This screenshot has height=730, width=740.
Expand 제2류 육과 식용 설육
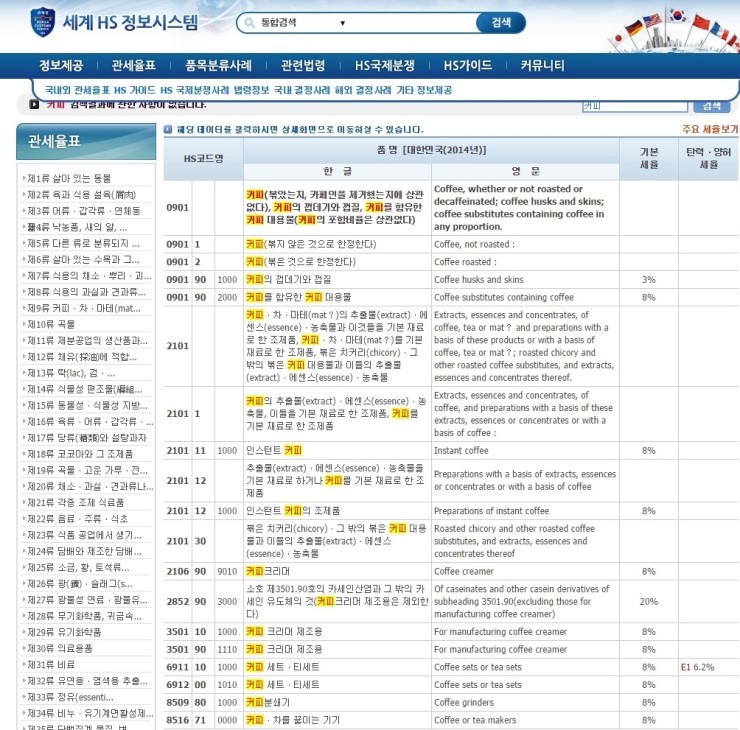[81, 195]
